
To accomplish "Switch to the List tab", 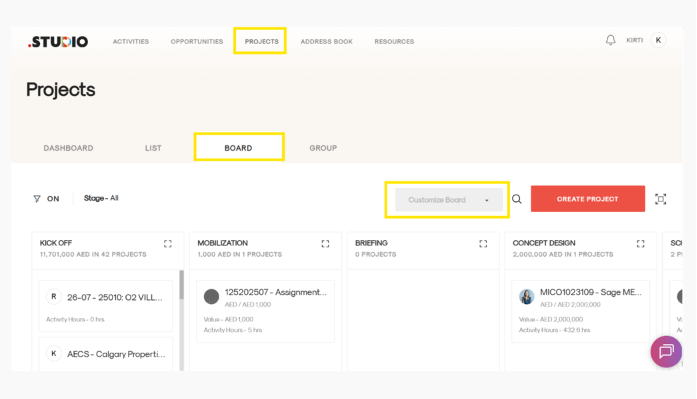I will point(153,148).
